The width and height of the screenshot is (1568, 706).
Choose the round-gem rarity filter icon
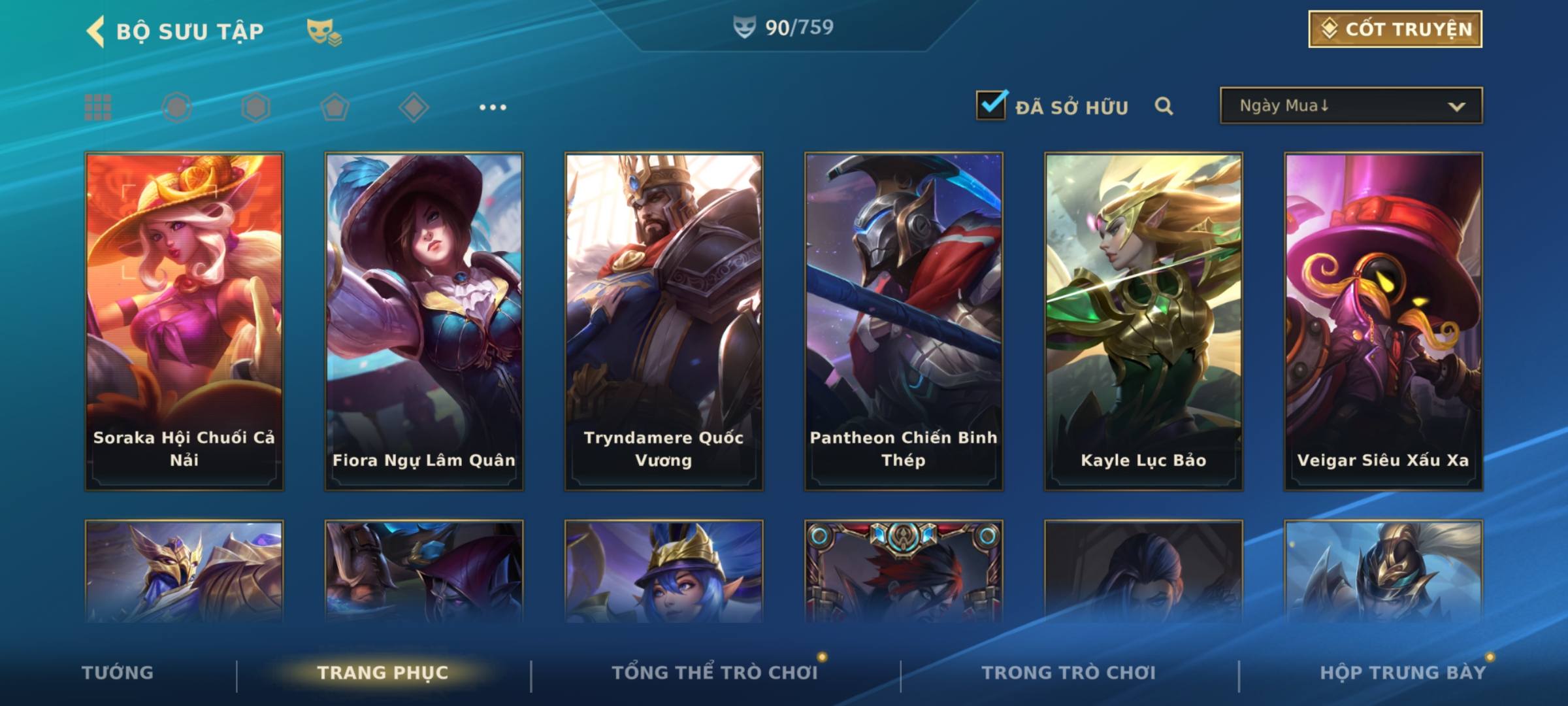coord(177,107)
